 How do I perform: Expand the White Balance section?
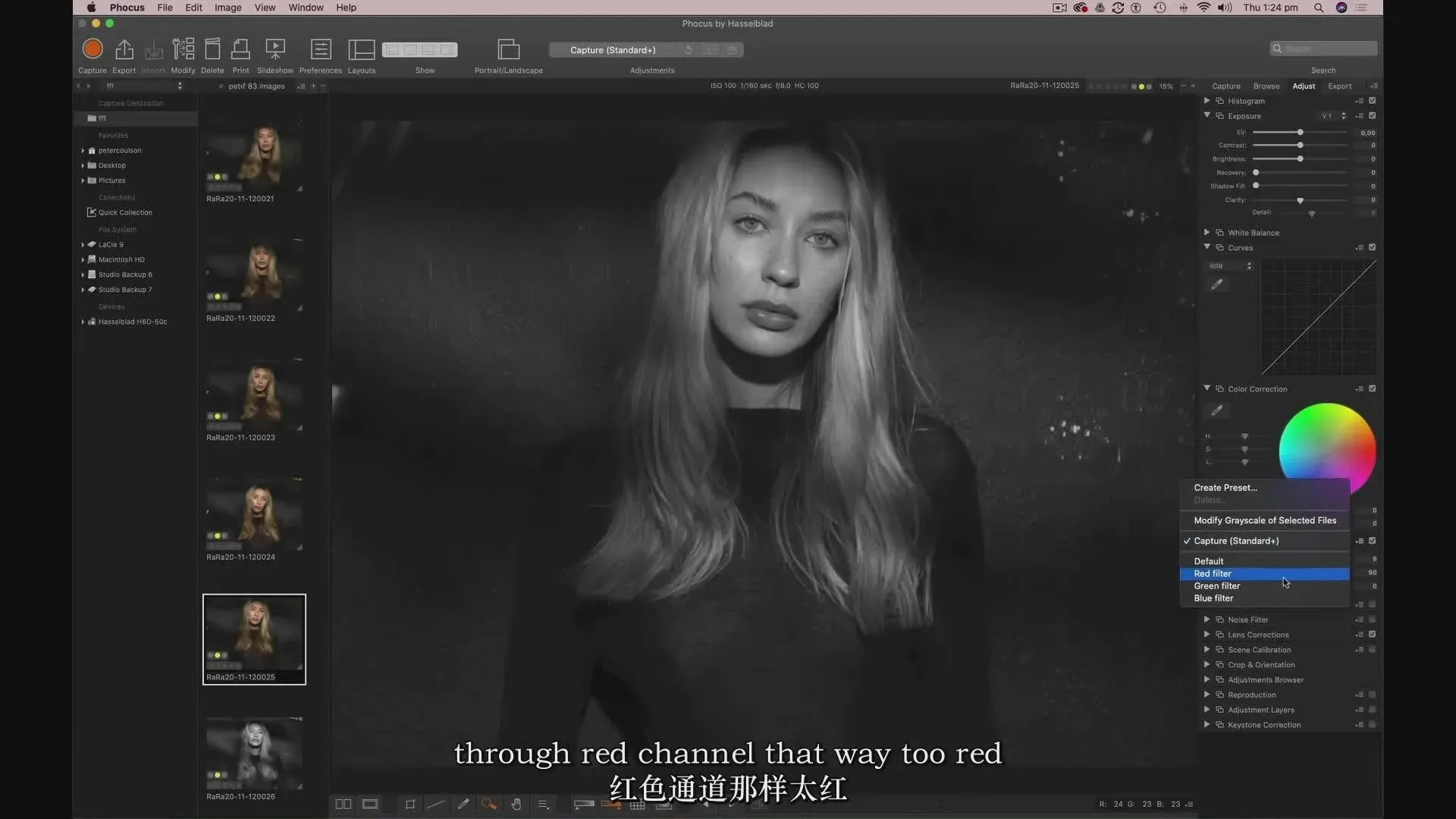pos(1207,232)
